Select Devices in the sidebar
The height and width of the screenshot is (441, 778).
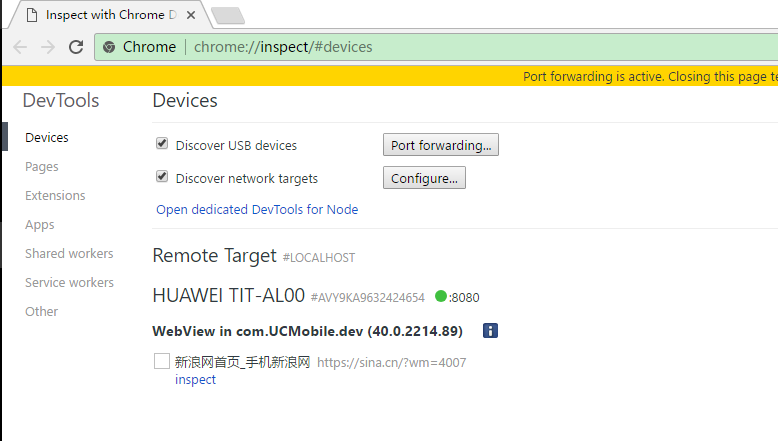[x=47, y=137]
